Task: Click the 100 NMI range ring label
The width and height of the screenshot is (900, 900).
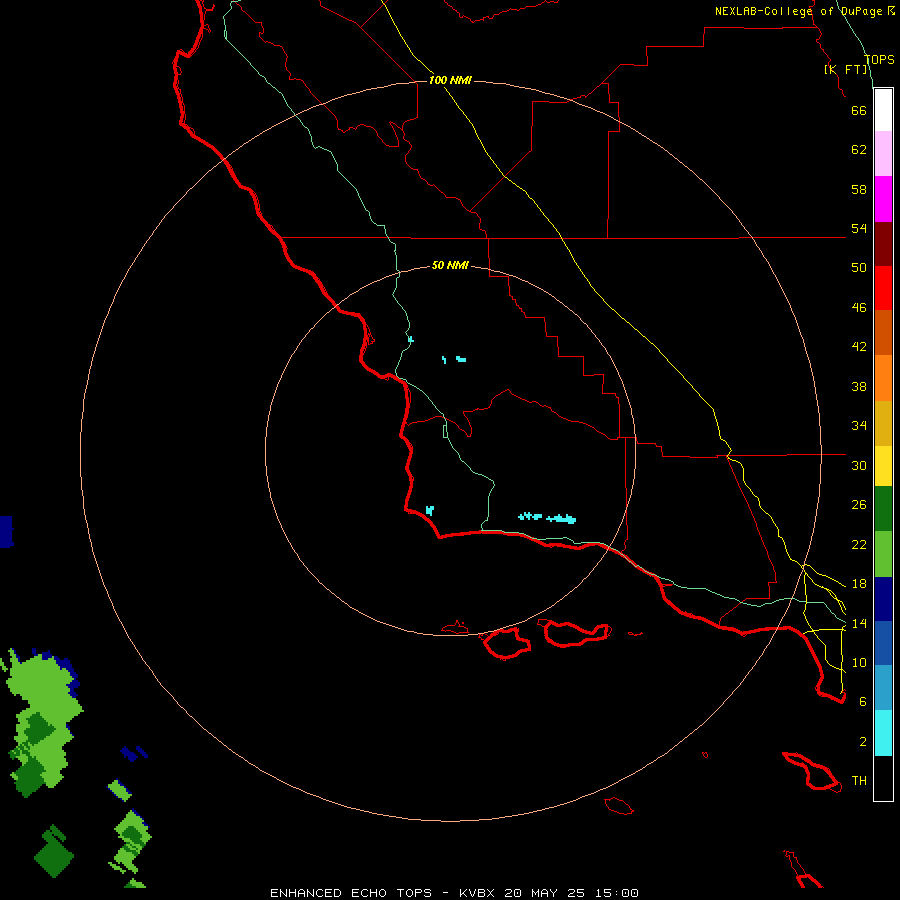Action: pos(451,80)
